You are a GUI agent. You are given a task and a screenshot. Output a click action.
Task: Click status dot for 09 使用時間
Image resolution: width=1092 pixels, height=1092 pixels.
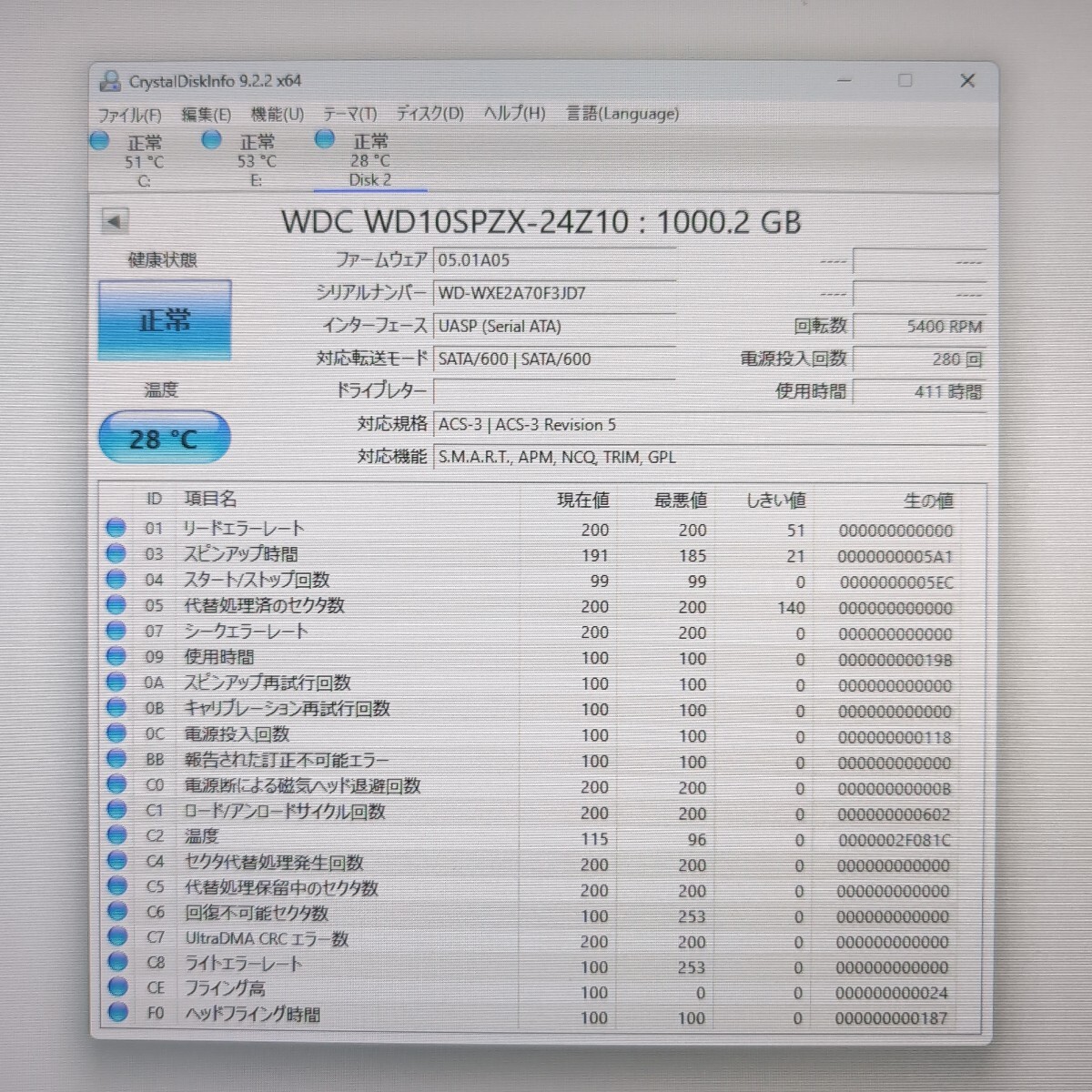116,656
